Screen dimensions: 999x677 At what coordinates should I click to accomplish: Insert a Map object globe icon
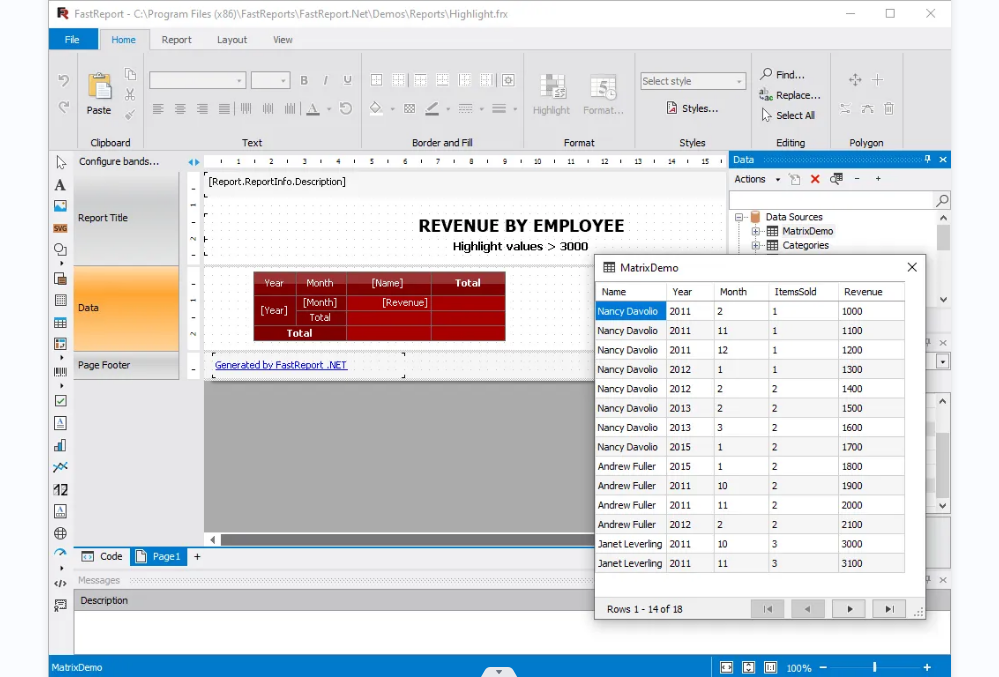click(60, 533)
